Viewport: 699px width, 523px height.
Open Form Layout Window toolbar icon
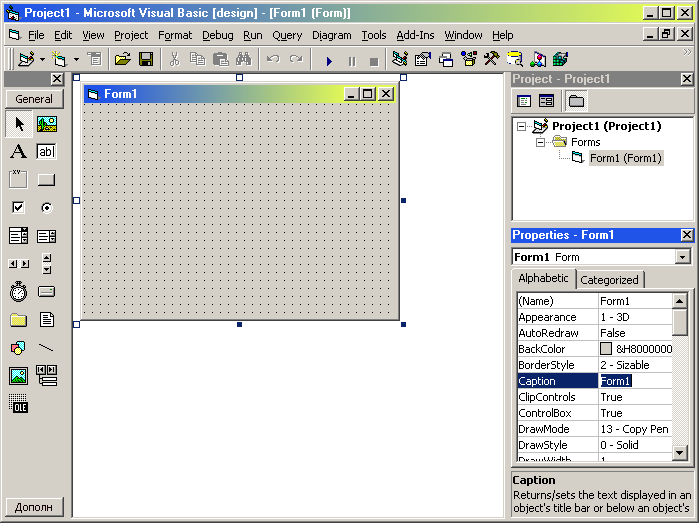pos(446,59)
